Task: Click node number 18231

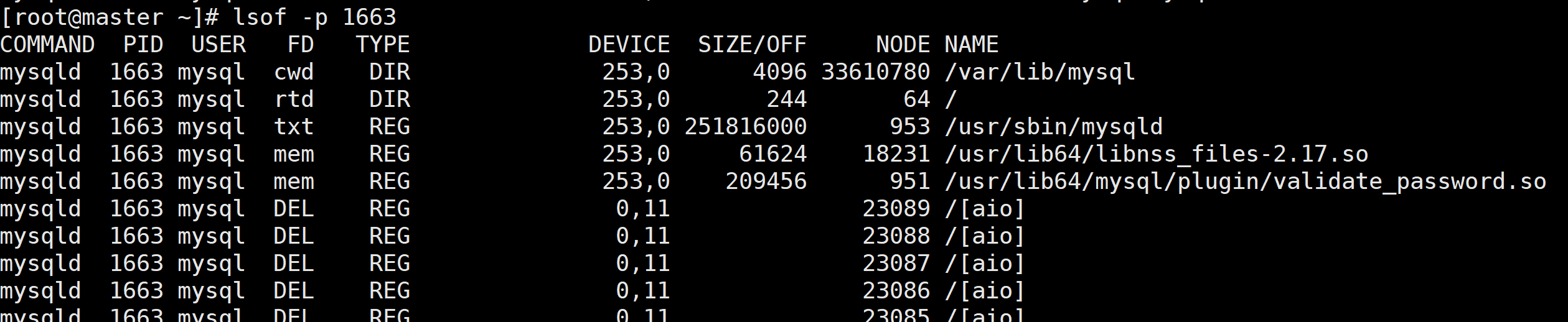Action: pos(896,154)
